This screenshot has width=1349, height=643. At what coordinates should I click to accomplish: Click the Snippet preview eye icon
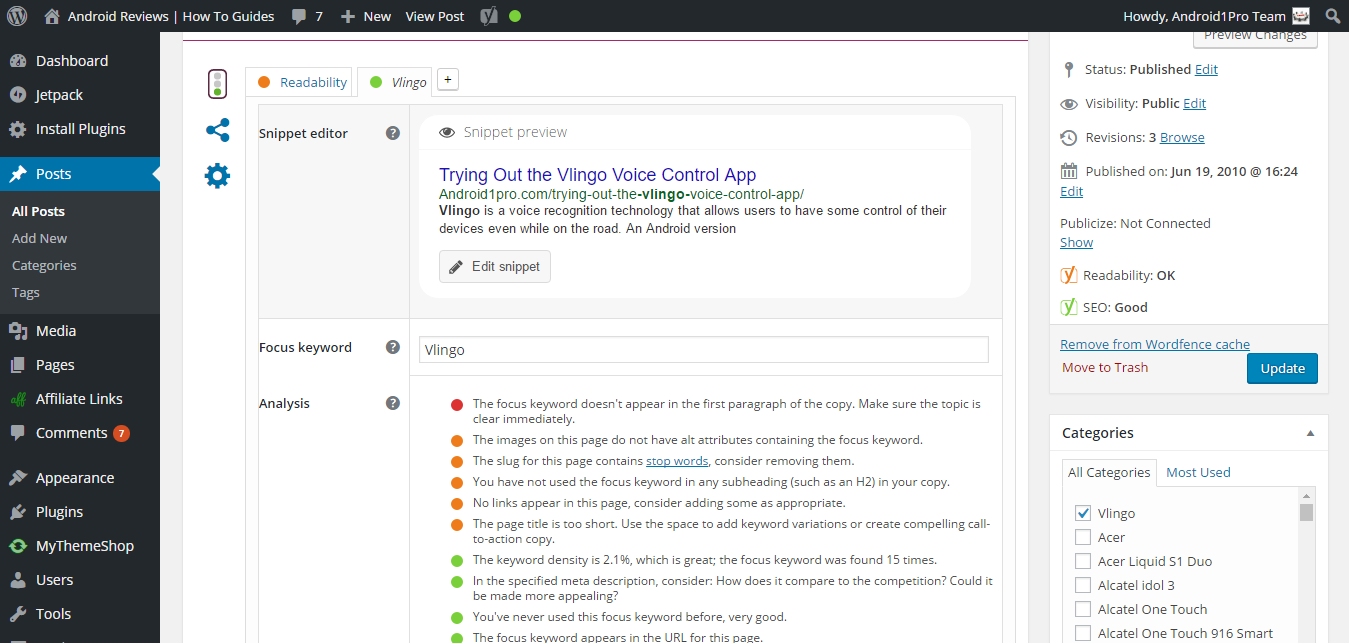point(447,132)
